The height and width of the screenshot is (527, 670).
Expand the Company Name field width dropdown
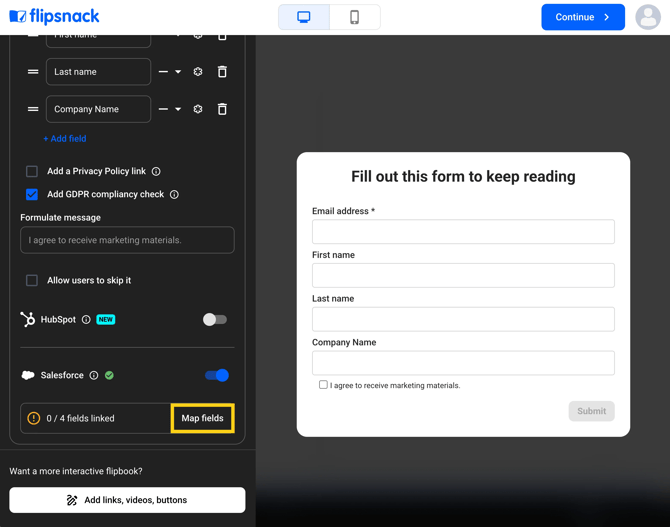[170, 109]
